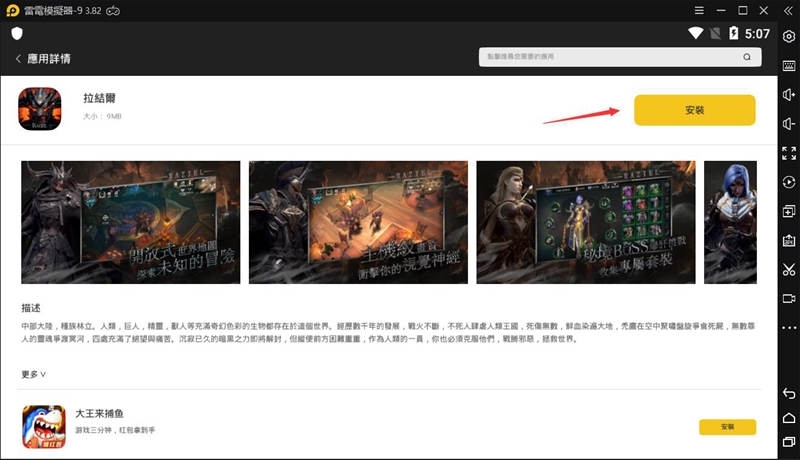Click the recent apps icon
Screen dimensions: 800x460
pyautogui.click(x=789, y=442)
